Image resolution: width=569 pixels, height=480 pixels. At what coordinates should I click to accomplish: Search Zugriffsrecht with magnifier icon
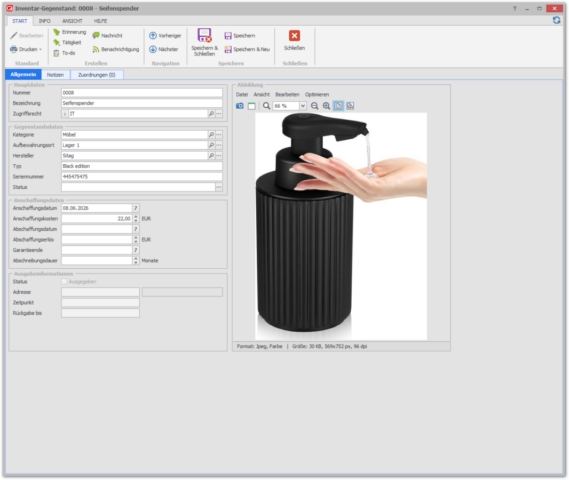211,114
